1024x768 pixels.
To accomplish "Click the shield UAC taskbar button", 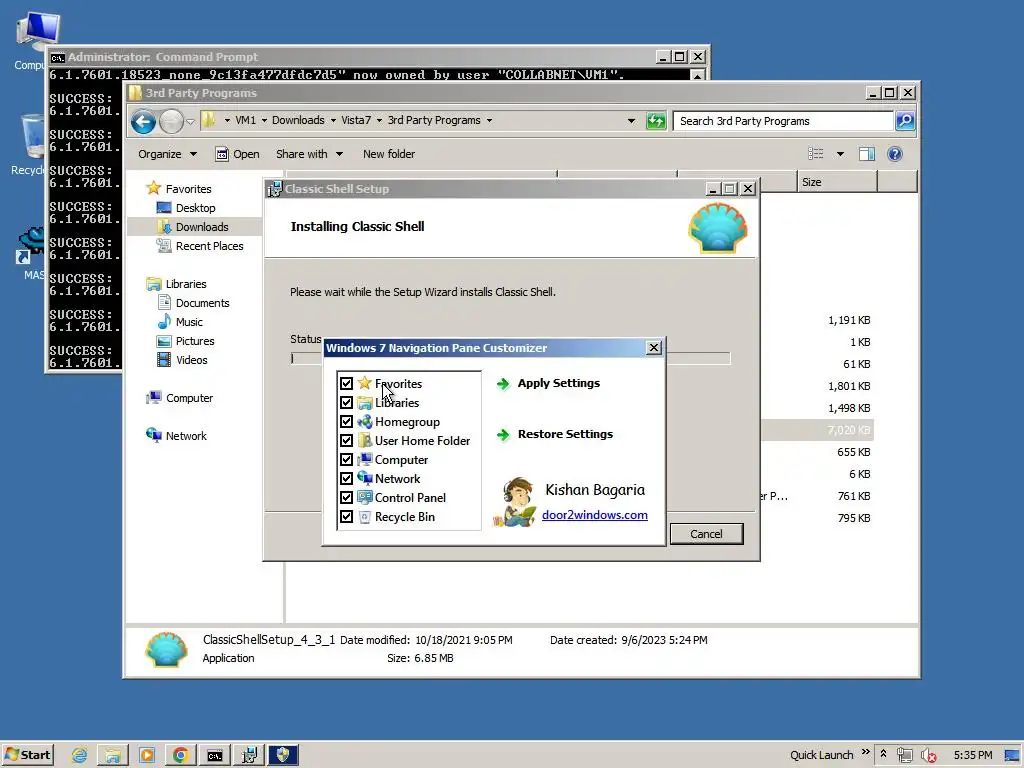I will click(283, 756).
